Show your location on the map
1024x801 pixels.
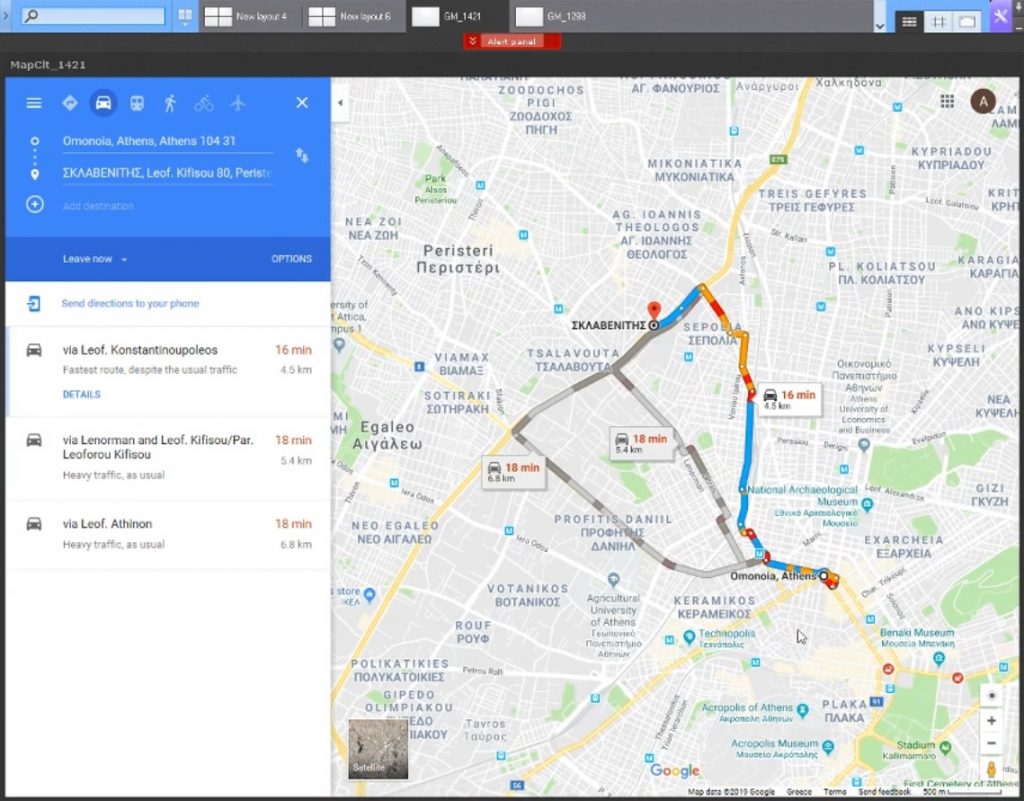click(x=991, y=696)
